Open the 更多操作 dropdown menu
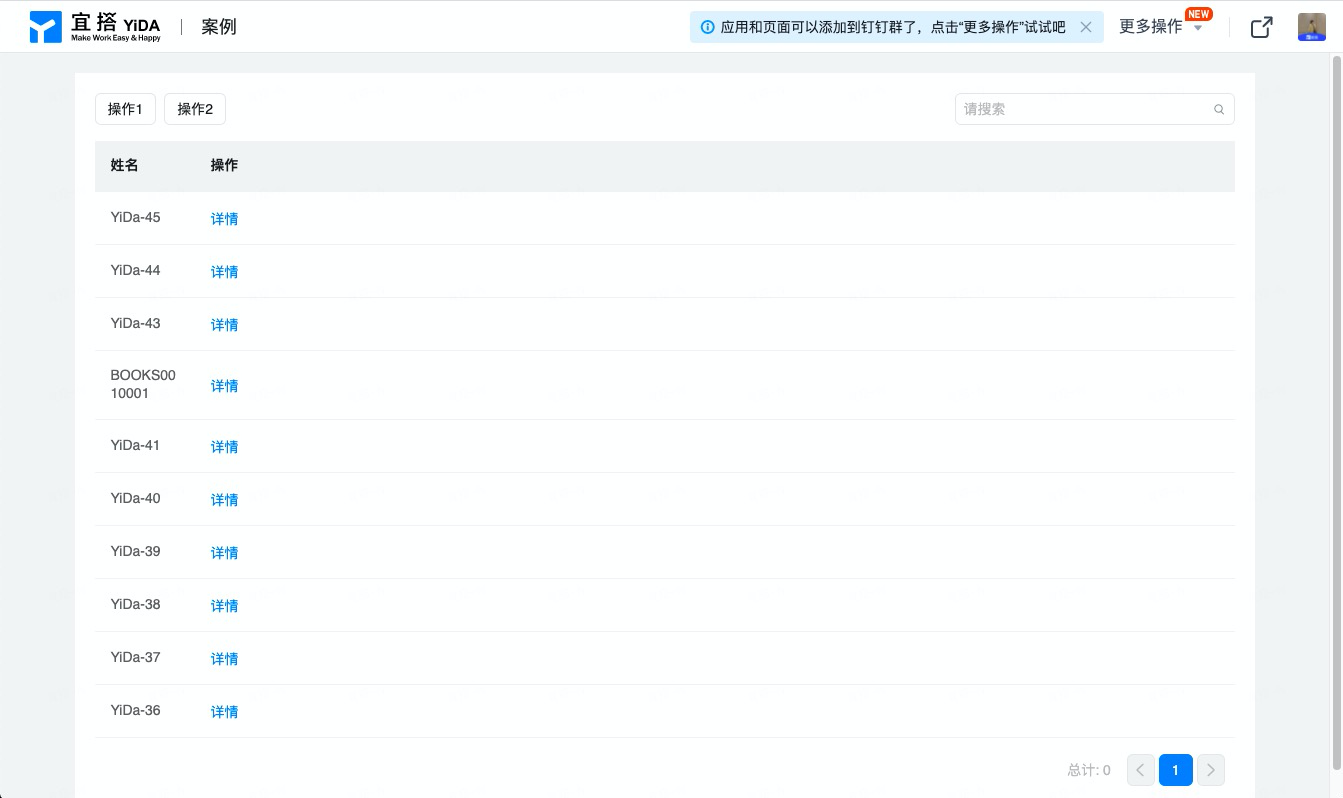This screenshot has height=798, width=1343. pyautogui.click(x=1160, y=27)
